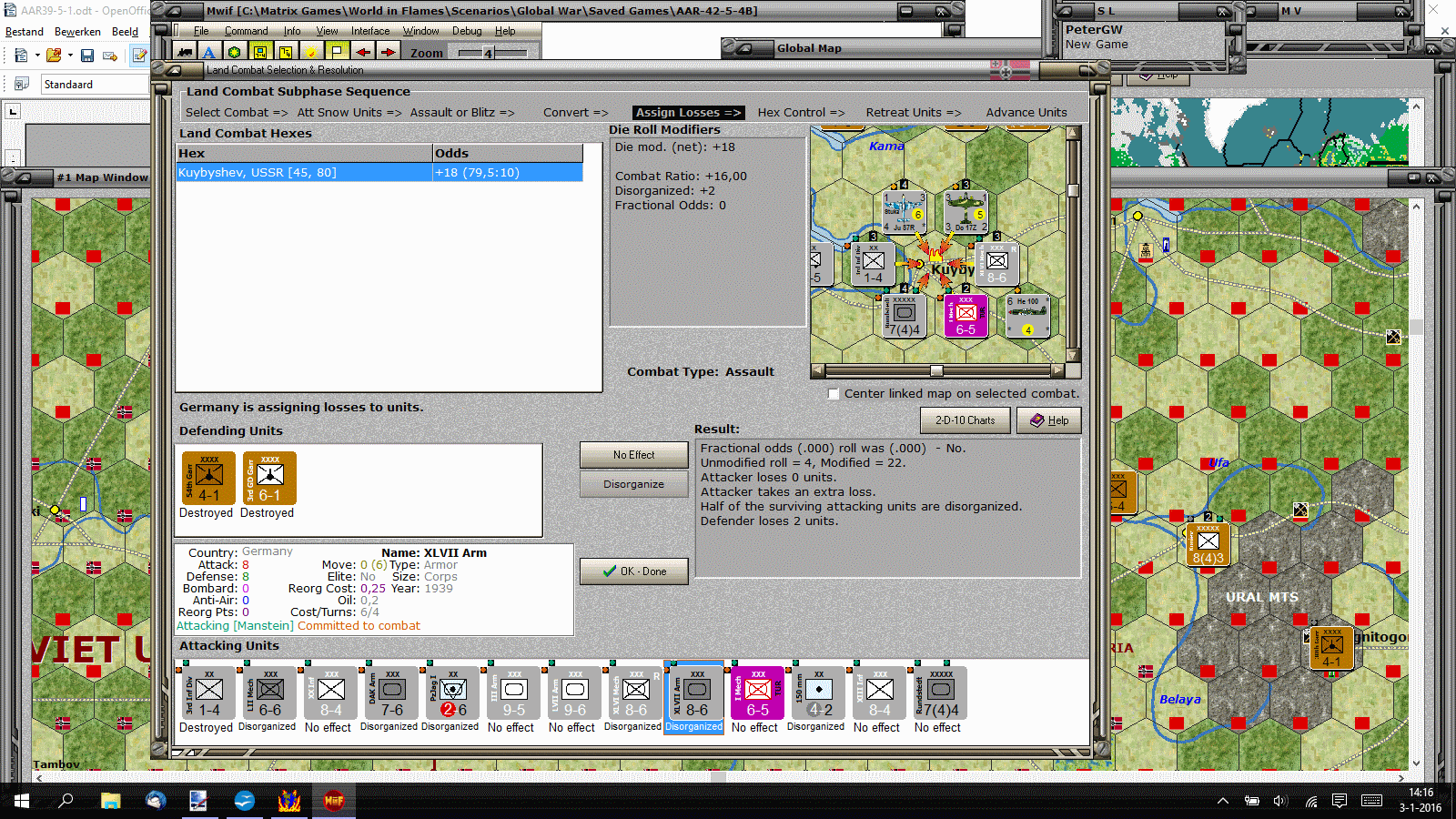Click the green hexagon toolbar icon
This screenshot has width=1456, height=819.
235,53
